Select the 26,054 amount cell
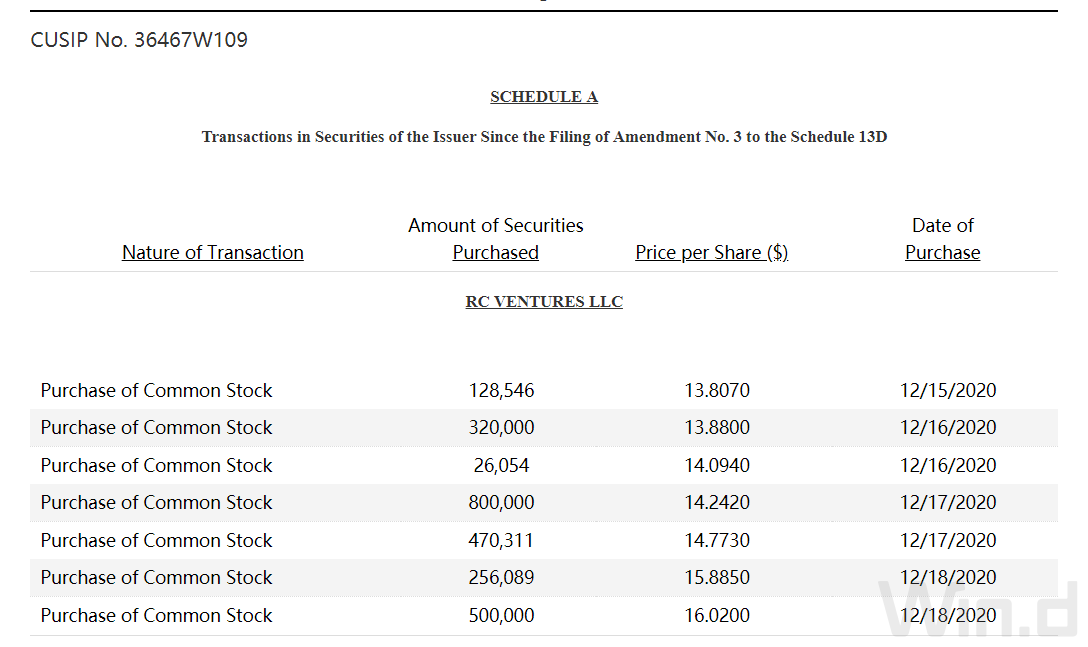The height and width of the screenshot is (647, 1088). pos(501,465)
